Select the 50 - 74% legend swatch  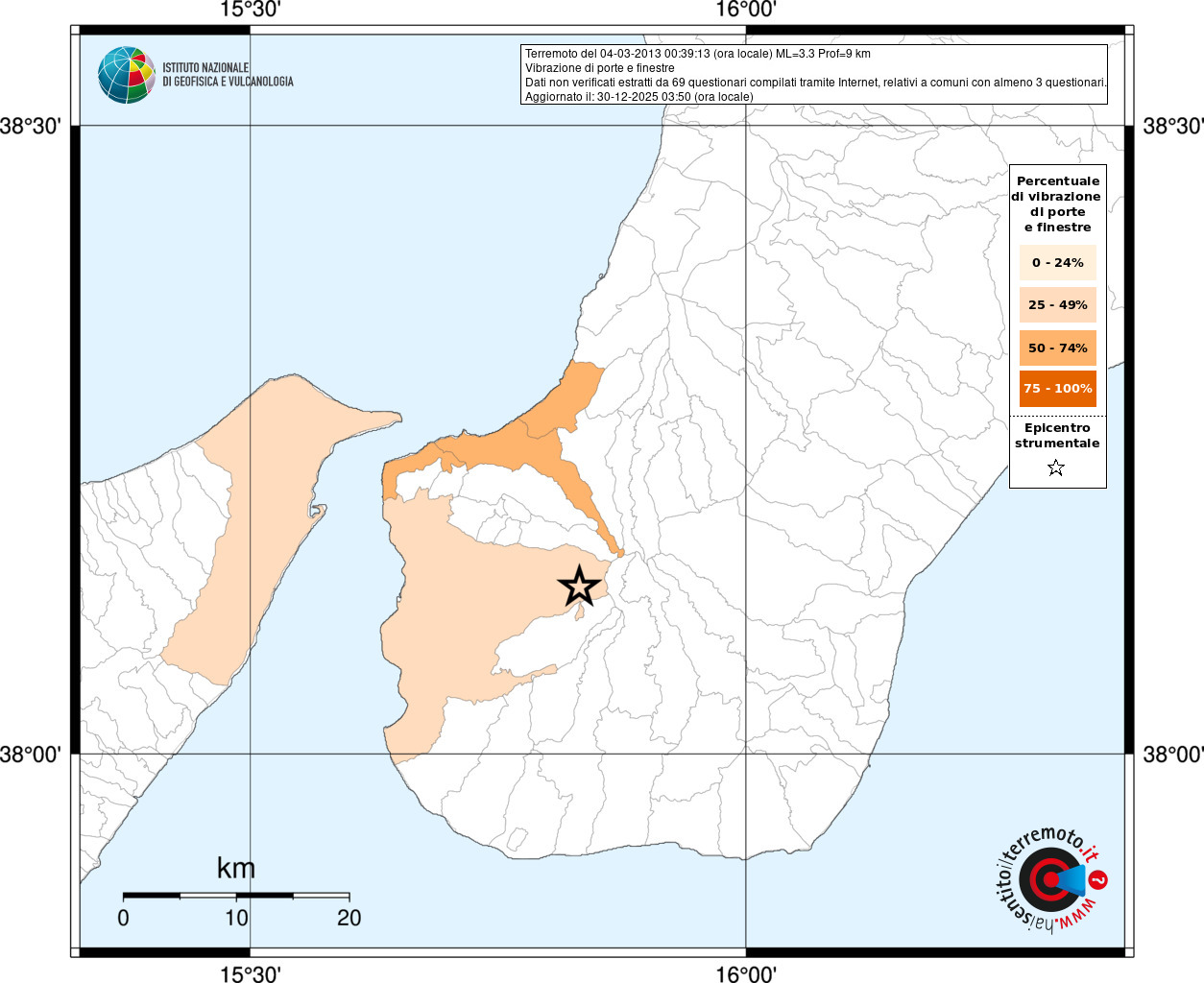click(x=1057, y=348)
